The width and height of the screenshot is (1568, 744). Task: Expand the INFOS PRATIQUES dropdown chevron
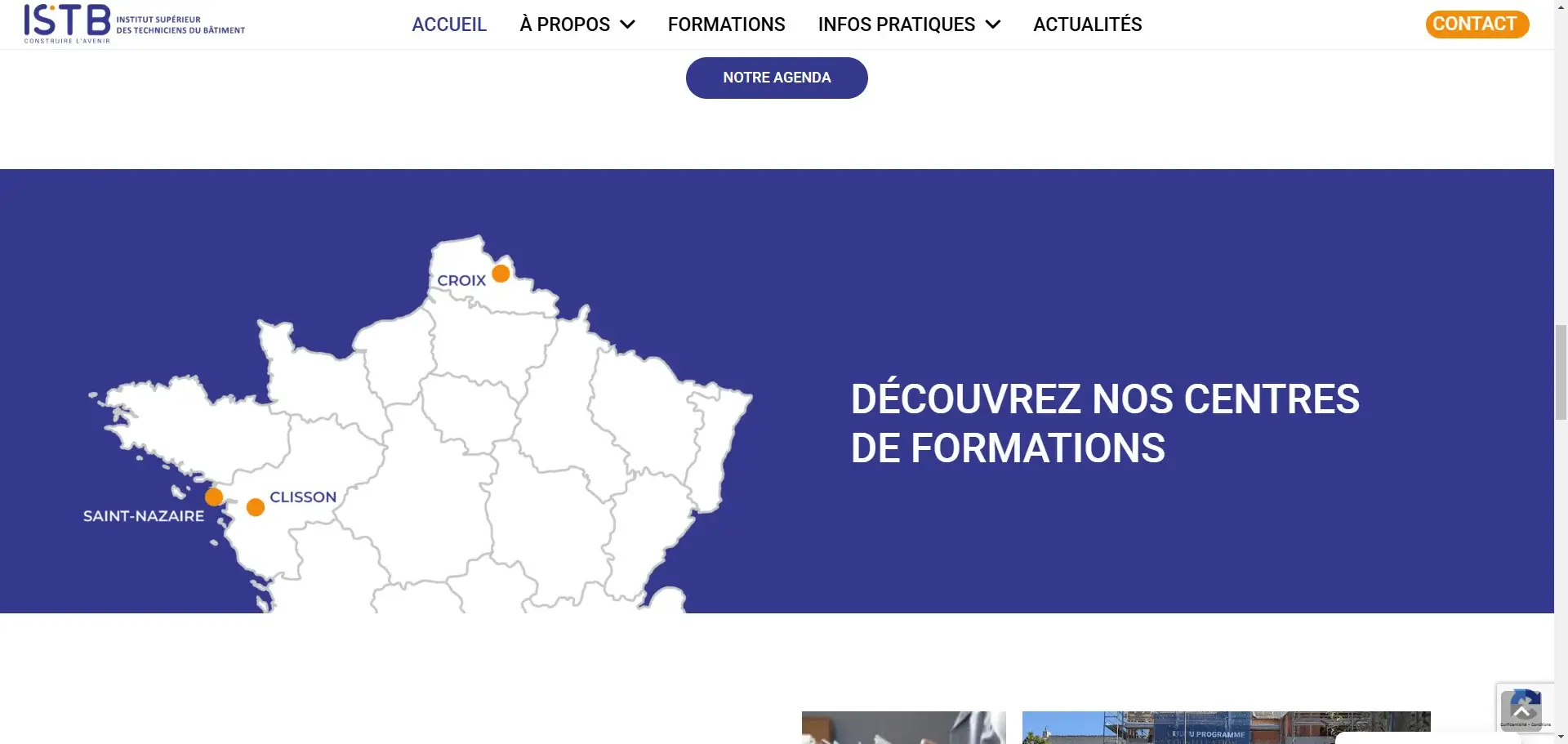[x=993, y=25]
